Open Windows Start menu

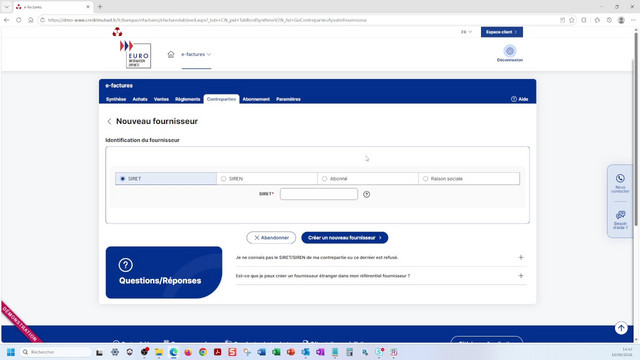click(11, 352)
